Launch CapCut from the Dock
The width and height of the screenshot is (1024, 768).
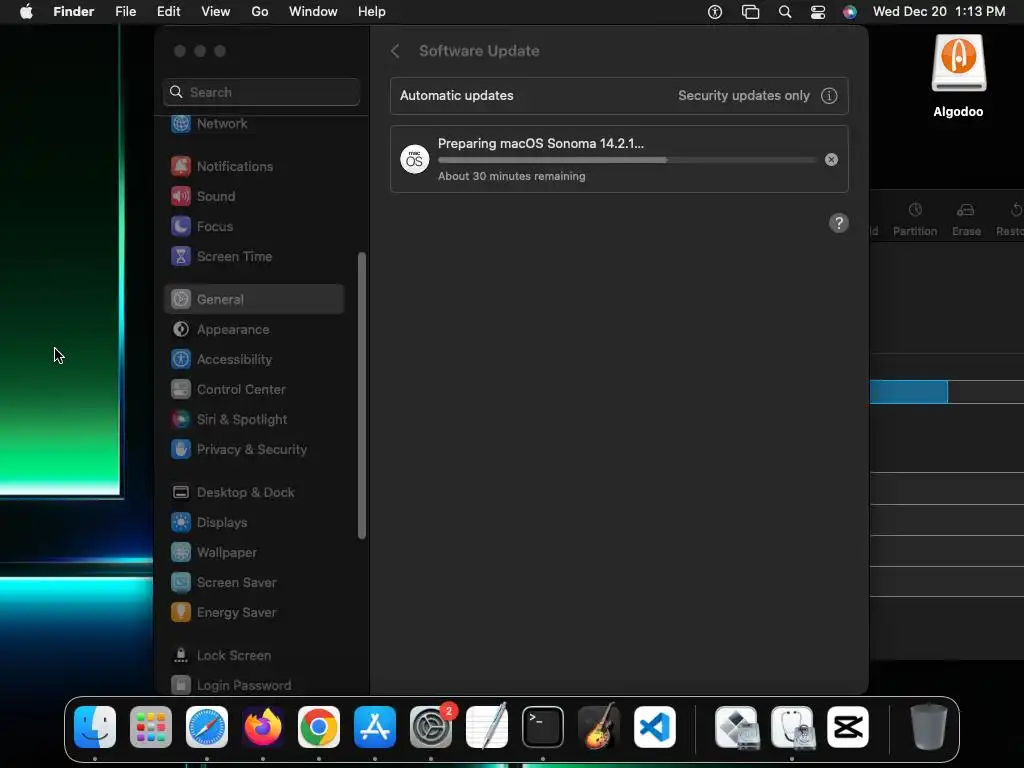point(848,727)
